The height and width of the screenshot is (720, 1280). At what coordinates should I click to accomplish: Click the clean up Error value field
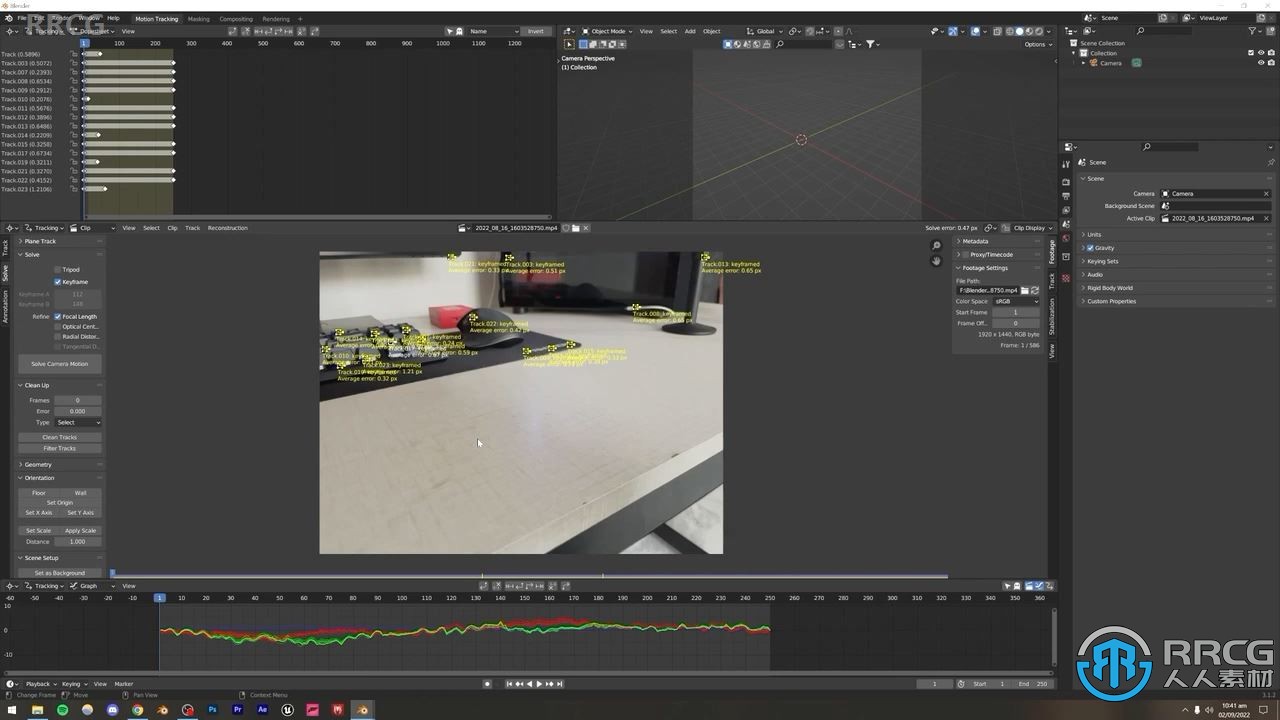[77, 411]
